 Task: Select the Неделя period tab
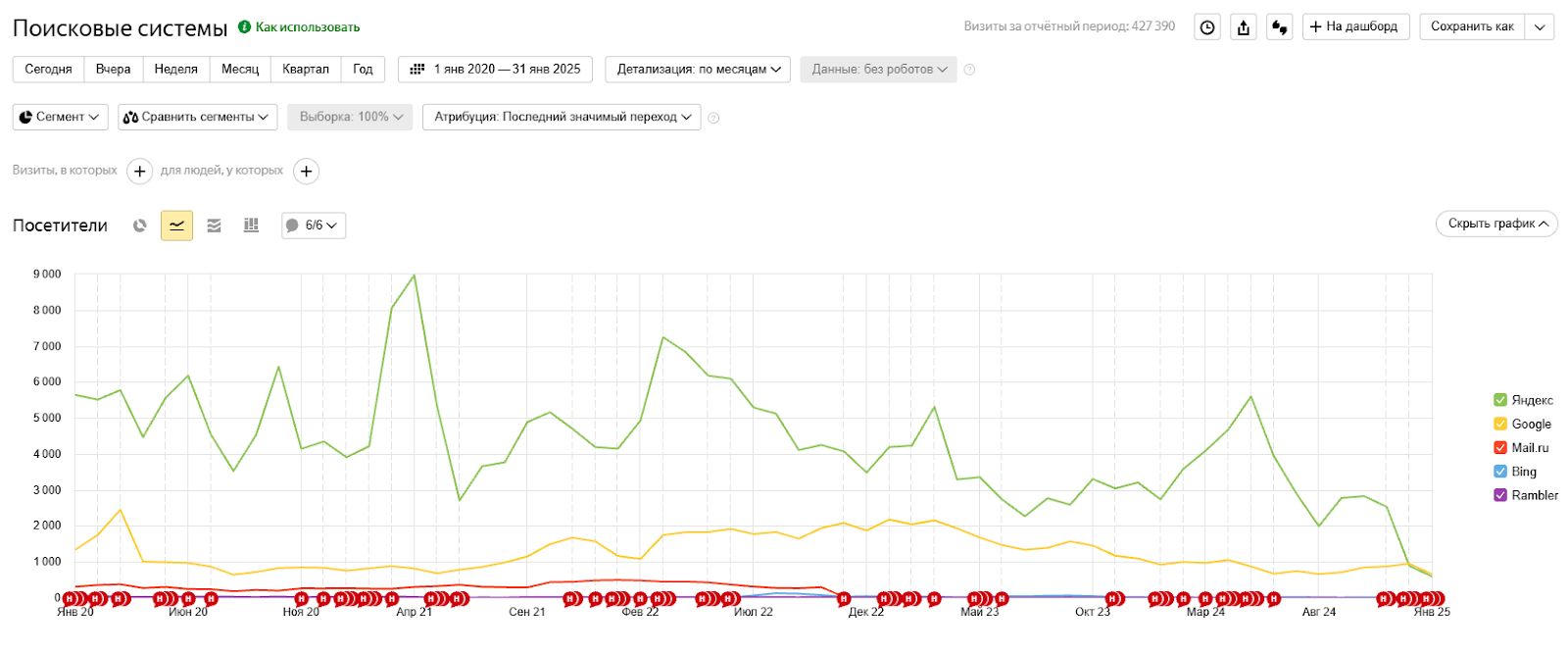[x=175, y=70]
